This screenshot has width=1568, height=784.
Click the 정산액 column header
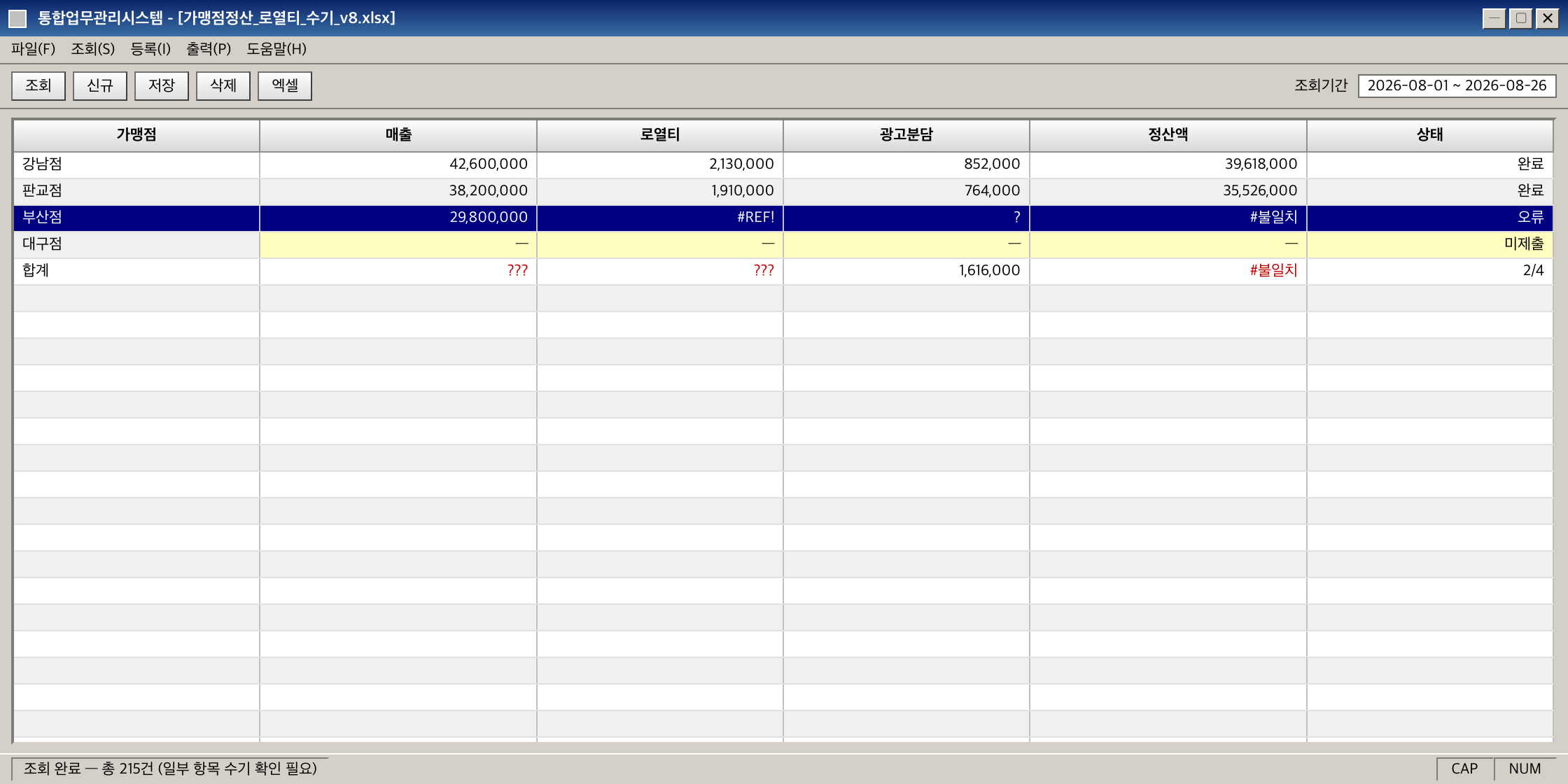point(1168,135)
